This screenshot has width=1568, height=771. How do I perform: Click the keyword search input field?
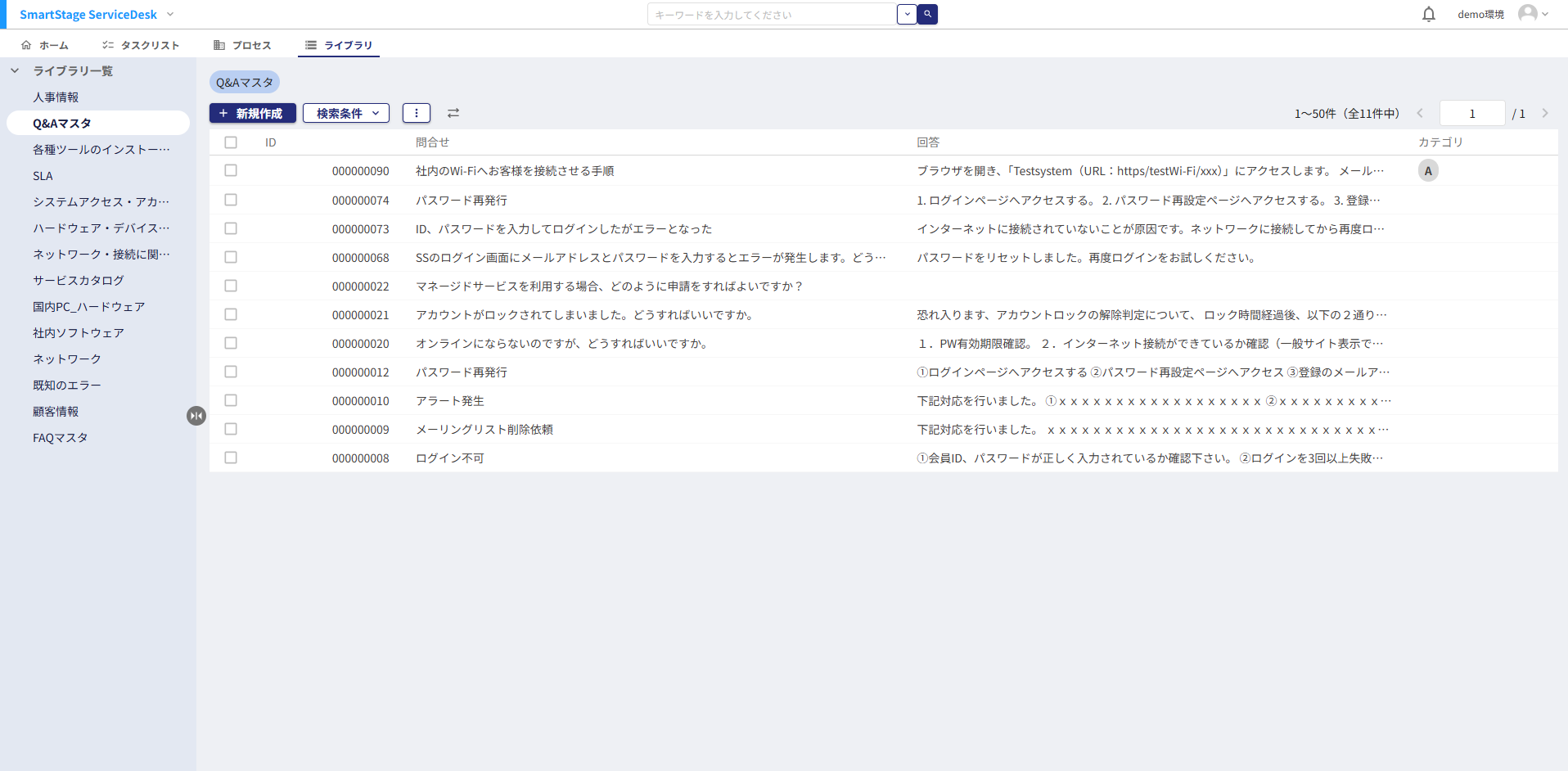pos(771,15)
